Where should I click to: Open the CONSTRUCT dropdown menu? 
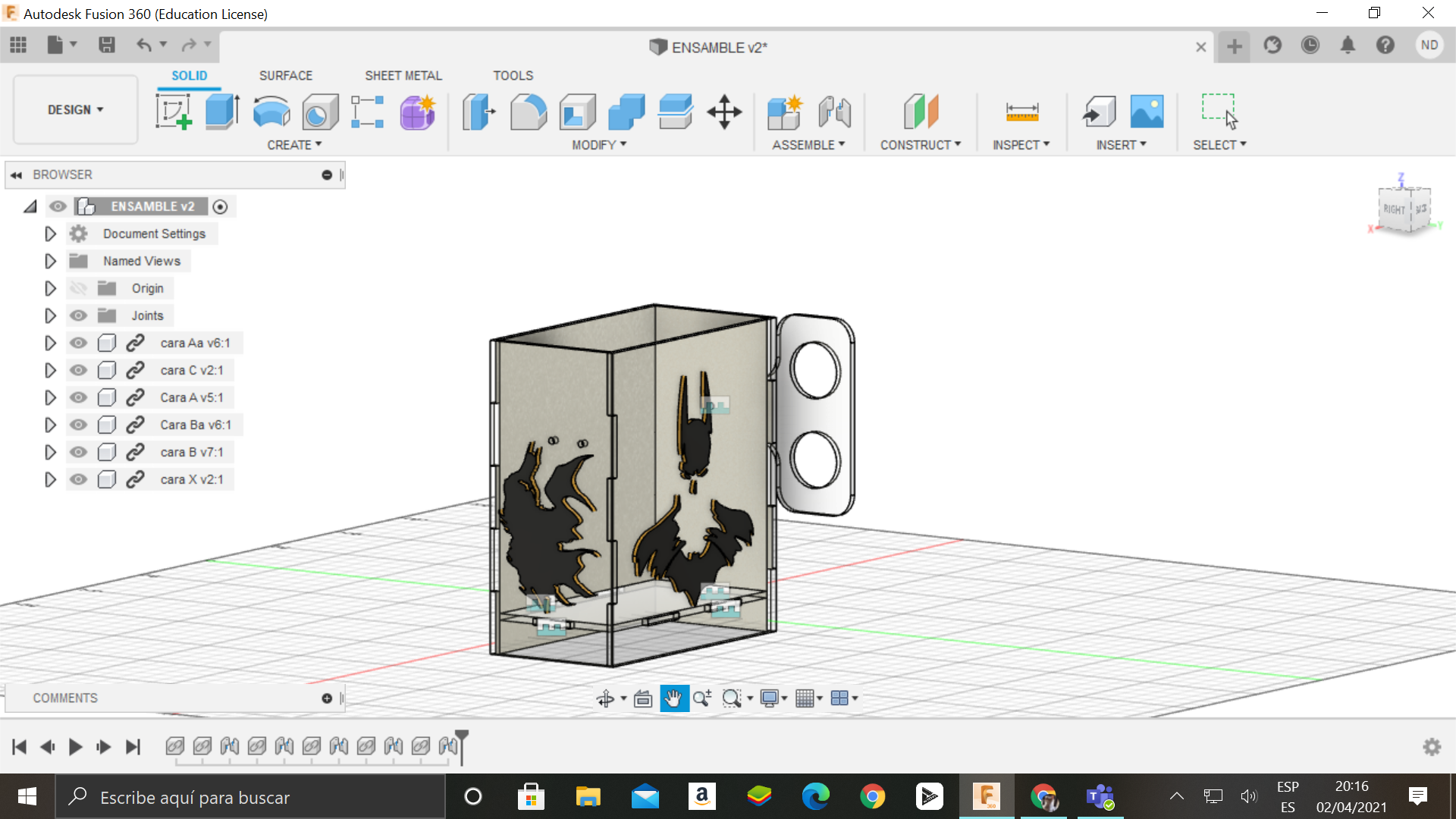click(921, 145)
